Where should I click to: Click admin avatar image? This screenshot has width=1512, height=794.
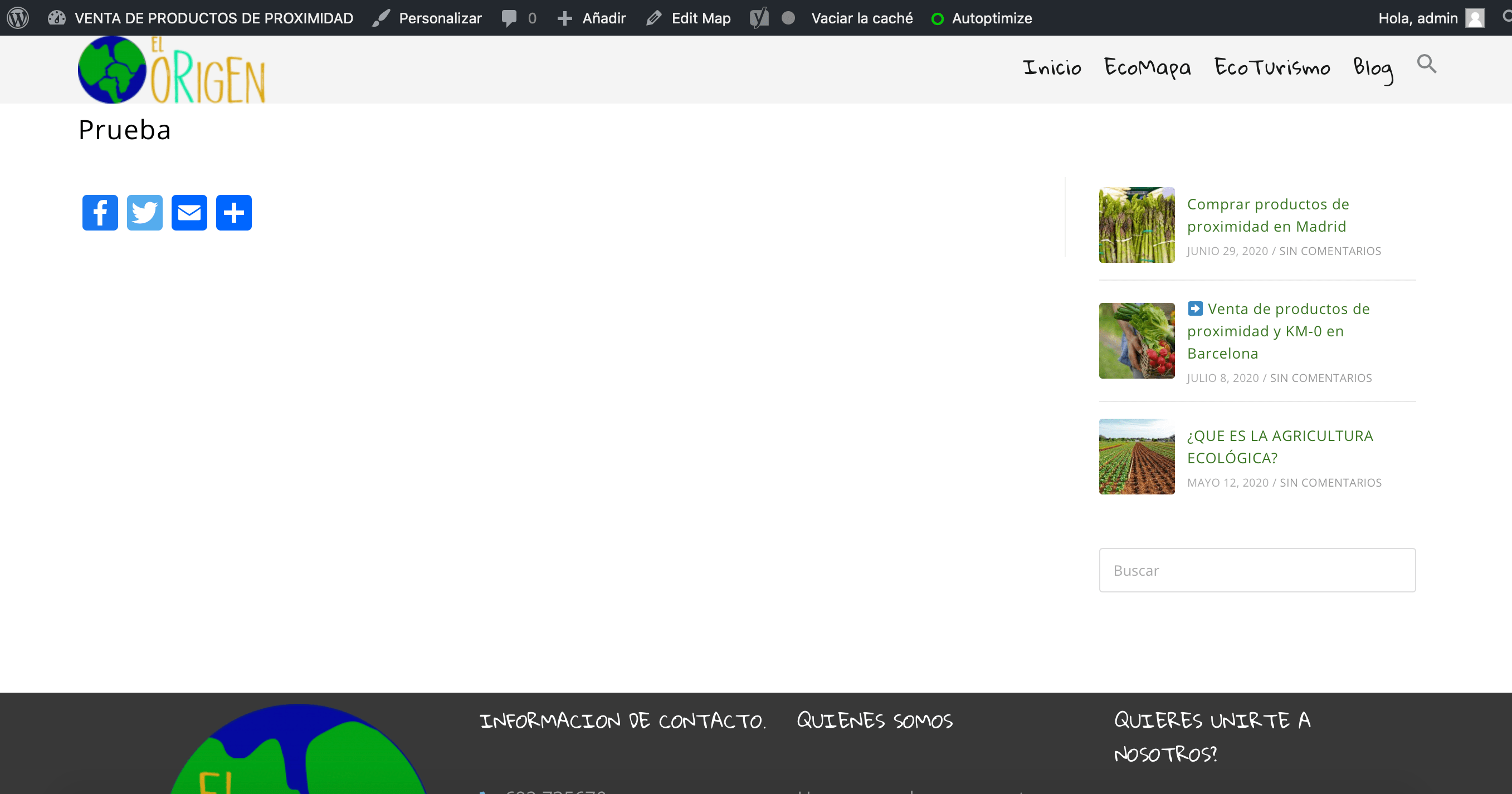click(1475, 18)
